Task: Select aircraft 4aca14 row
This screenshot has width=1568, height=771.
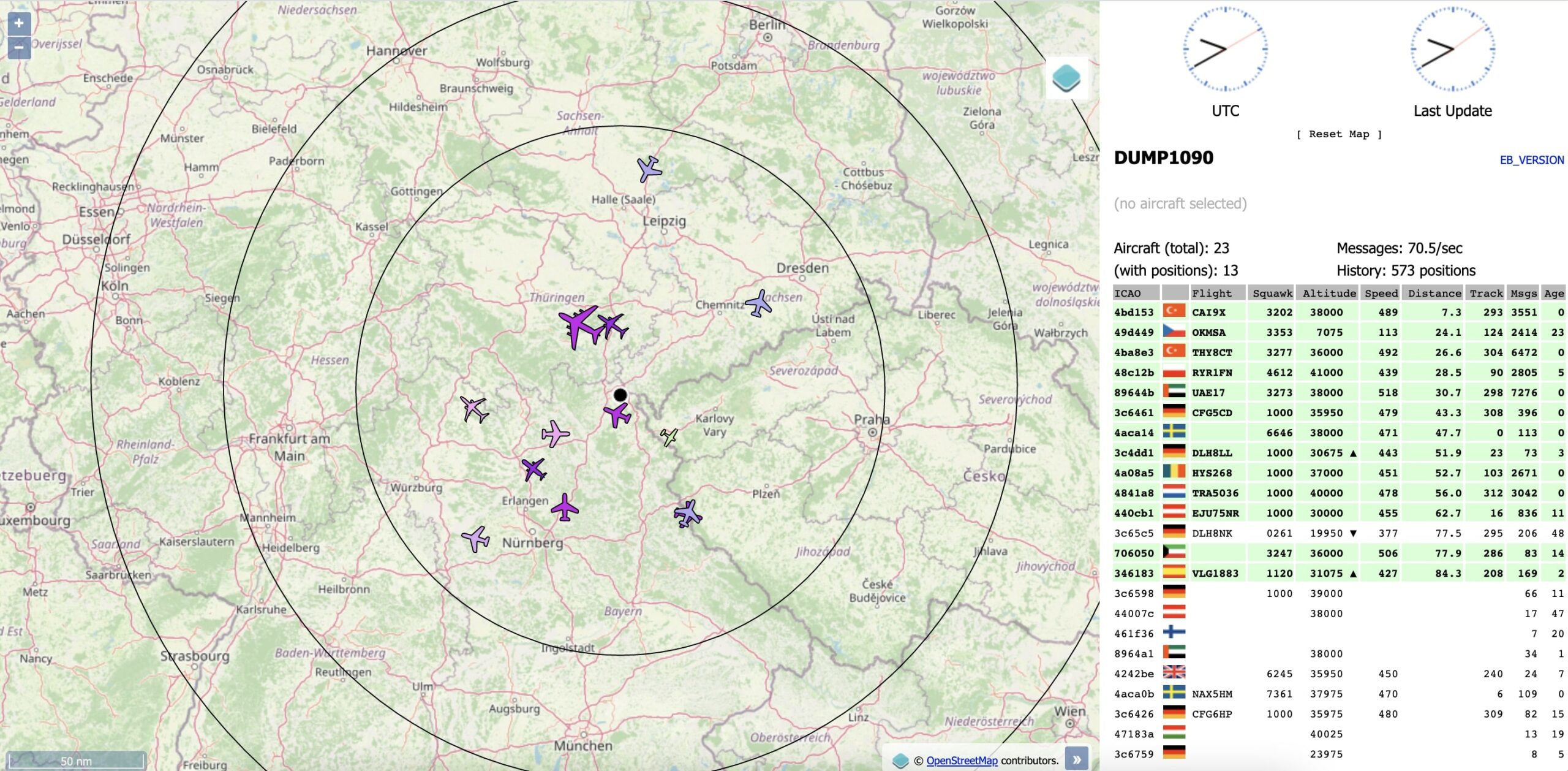Action: (x=1339, y=433)
